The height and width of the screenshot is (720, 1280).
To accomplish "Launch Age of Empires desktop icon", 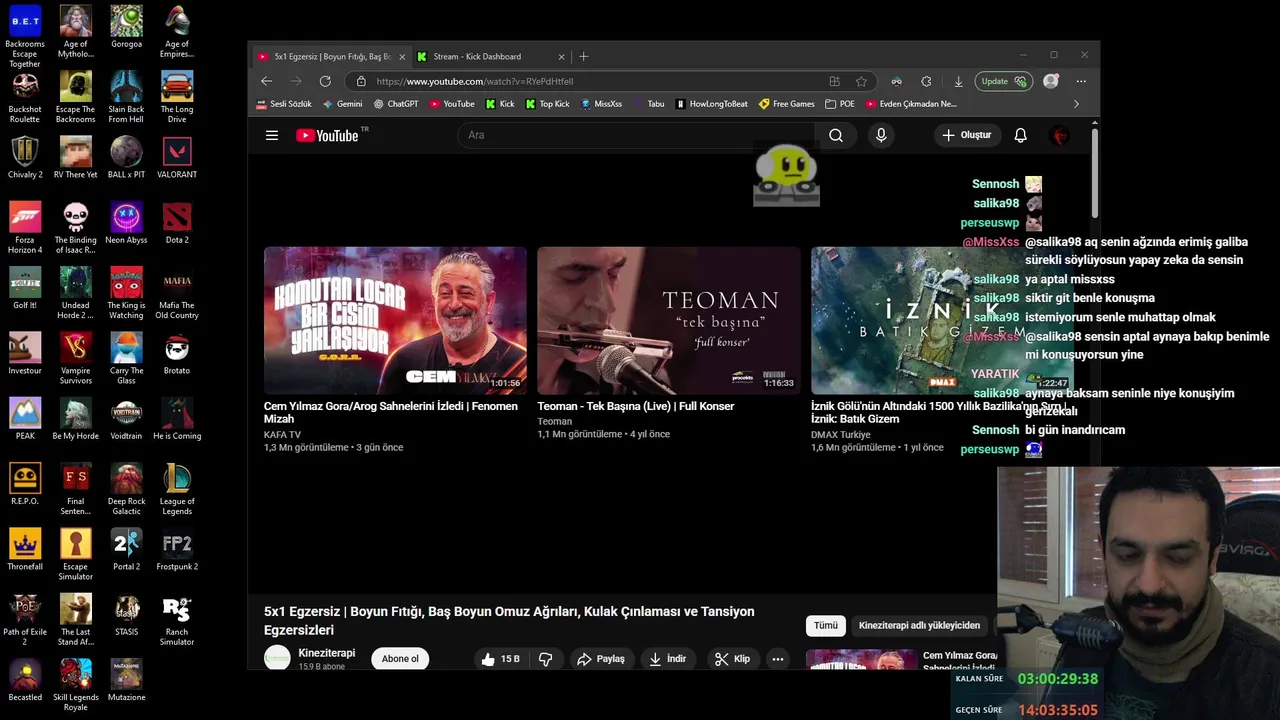I will pyautogui.click(x=177, y=31).
